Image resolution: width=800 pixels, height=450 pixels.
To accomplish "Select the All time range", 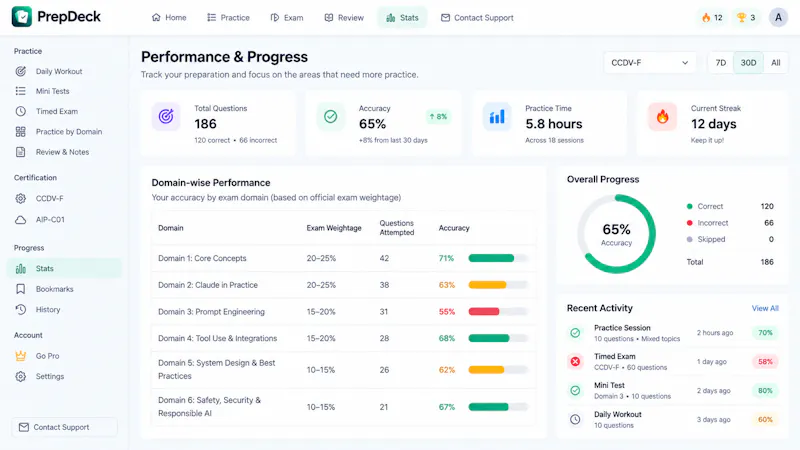I will pos(776,63).
